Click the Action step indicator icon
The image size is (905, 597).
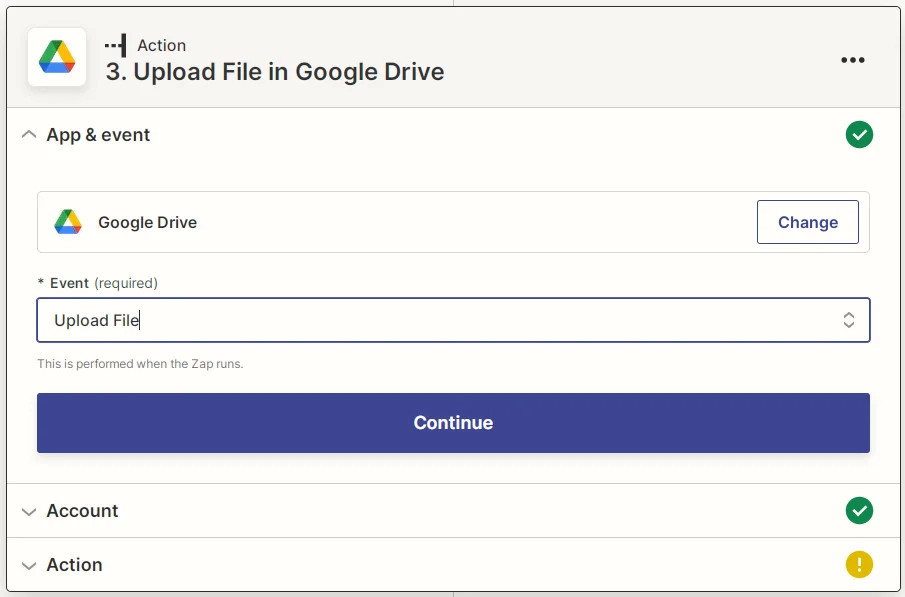pyautogui.click(x=113, y=44)
